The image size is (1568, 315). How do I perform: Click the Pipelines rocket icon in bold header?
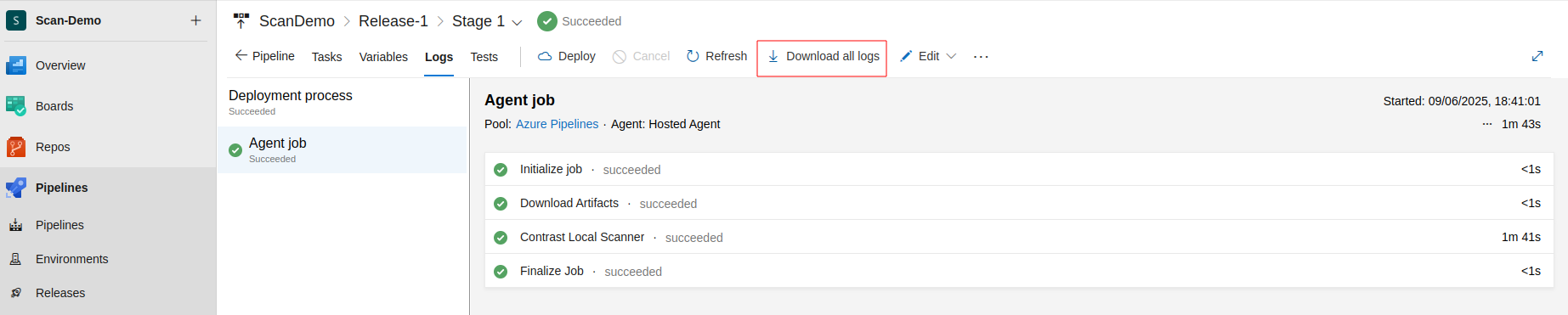(16, 188)
